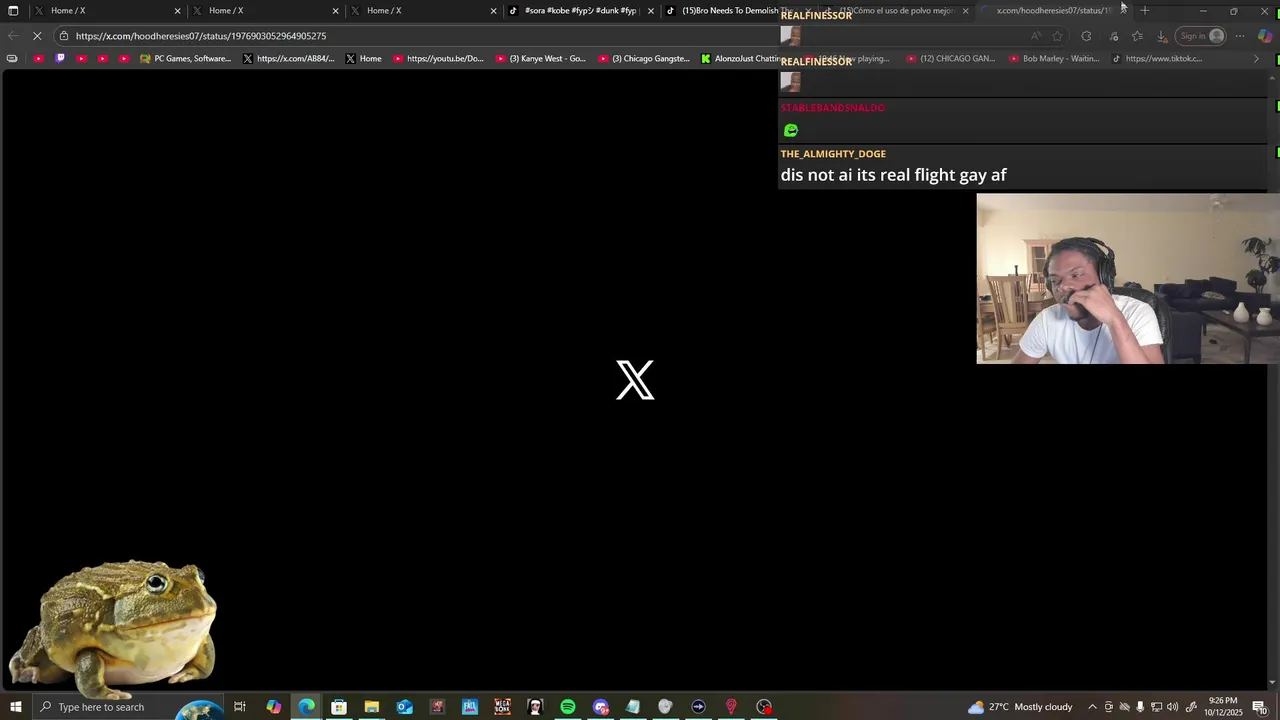The height and width of the screenshot is (720, 1280).
Task: Click THE_ALMIGHTY_DOGE username in chat
Action: [833, 154]
